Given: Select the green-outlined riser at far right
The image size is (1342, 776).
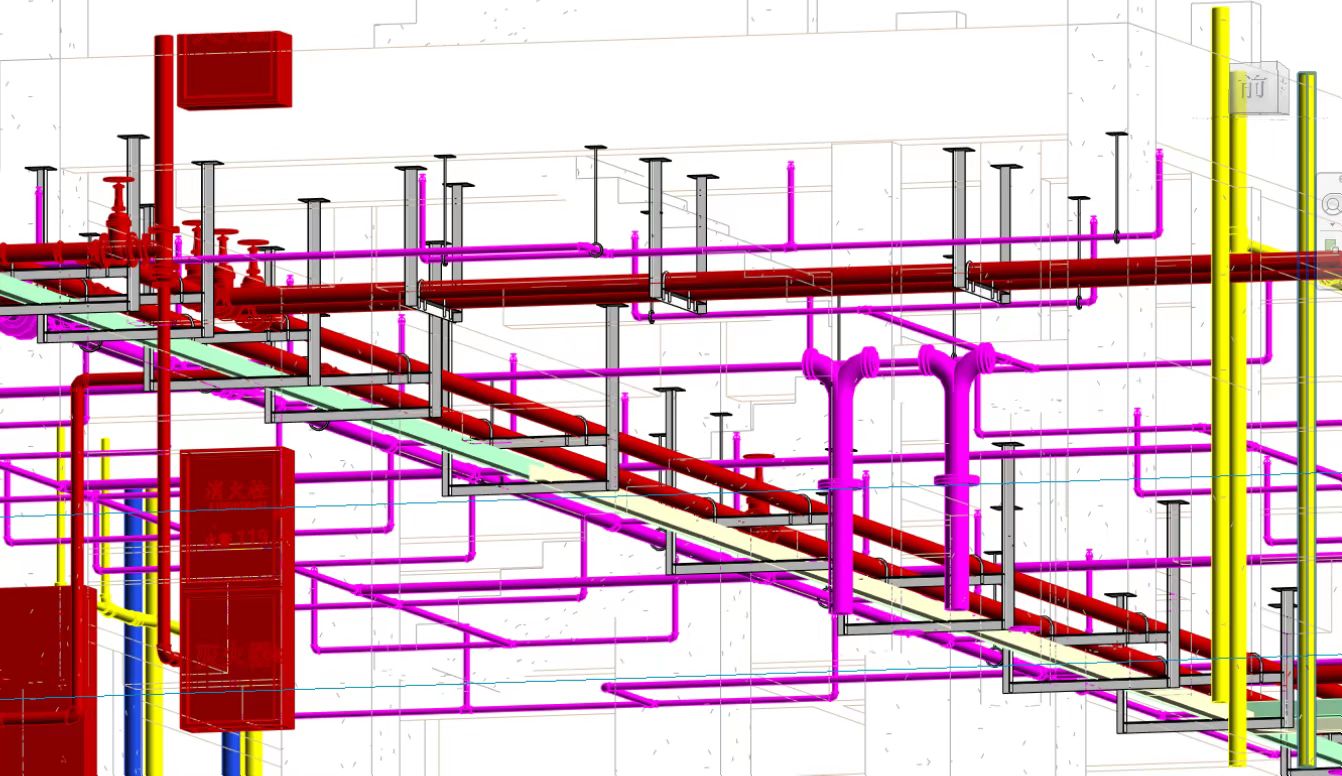Looking at the screenshot, I should 1306,420.
